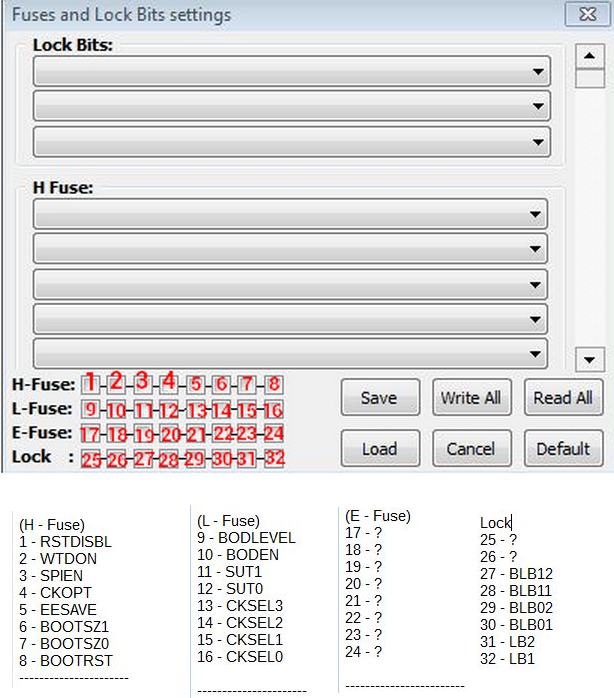Click the text line '13 - CKSEL3'
The image size is (614, 698).
coord(240,605)
